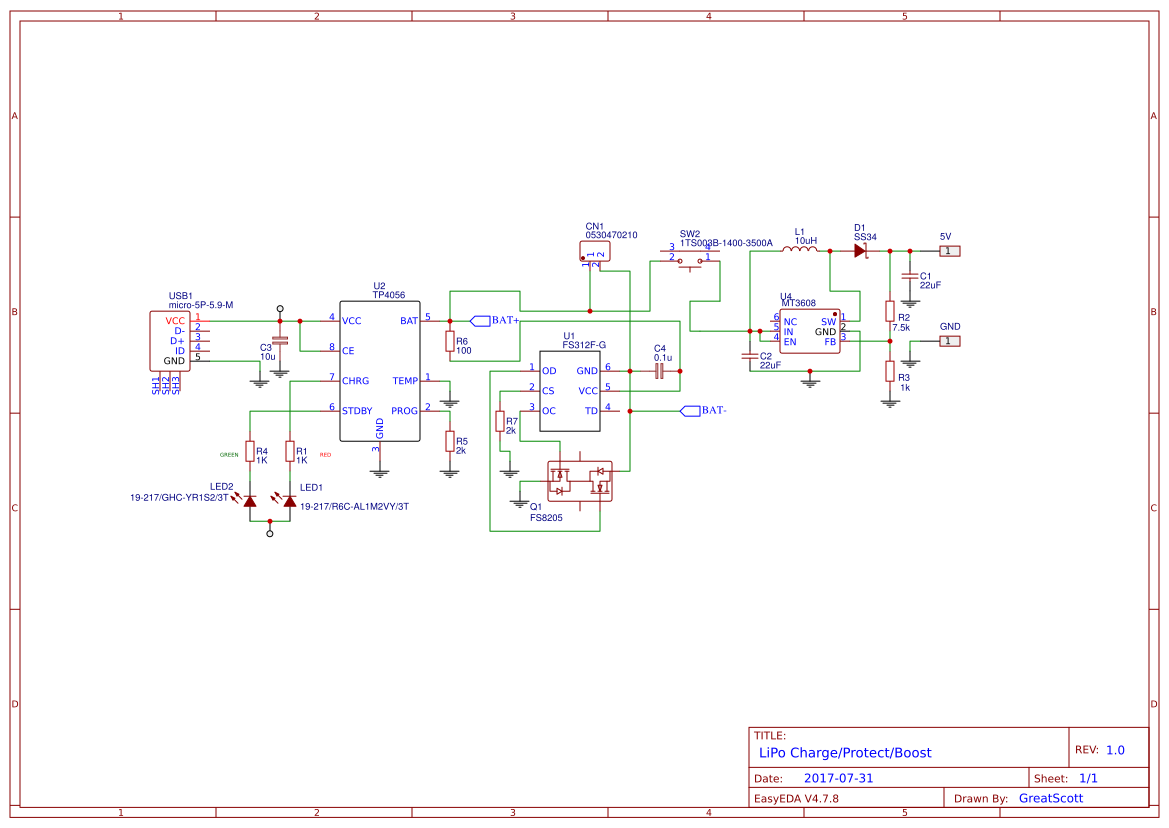Select the U1 FS312F-G protection IC
The image size is (1169, 828).
coord(570,391)
